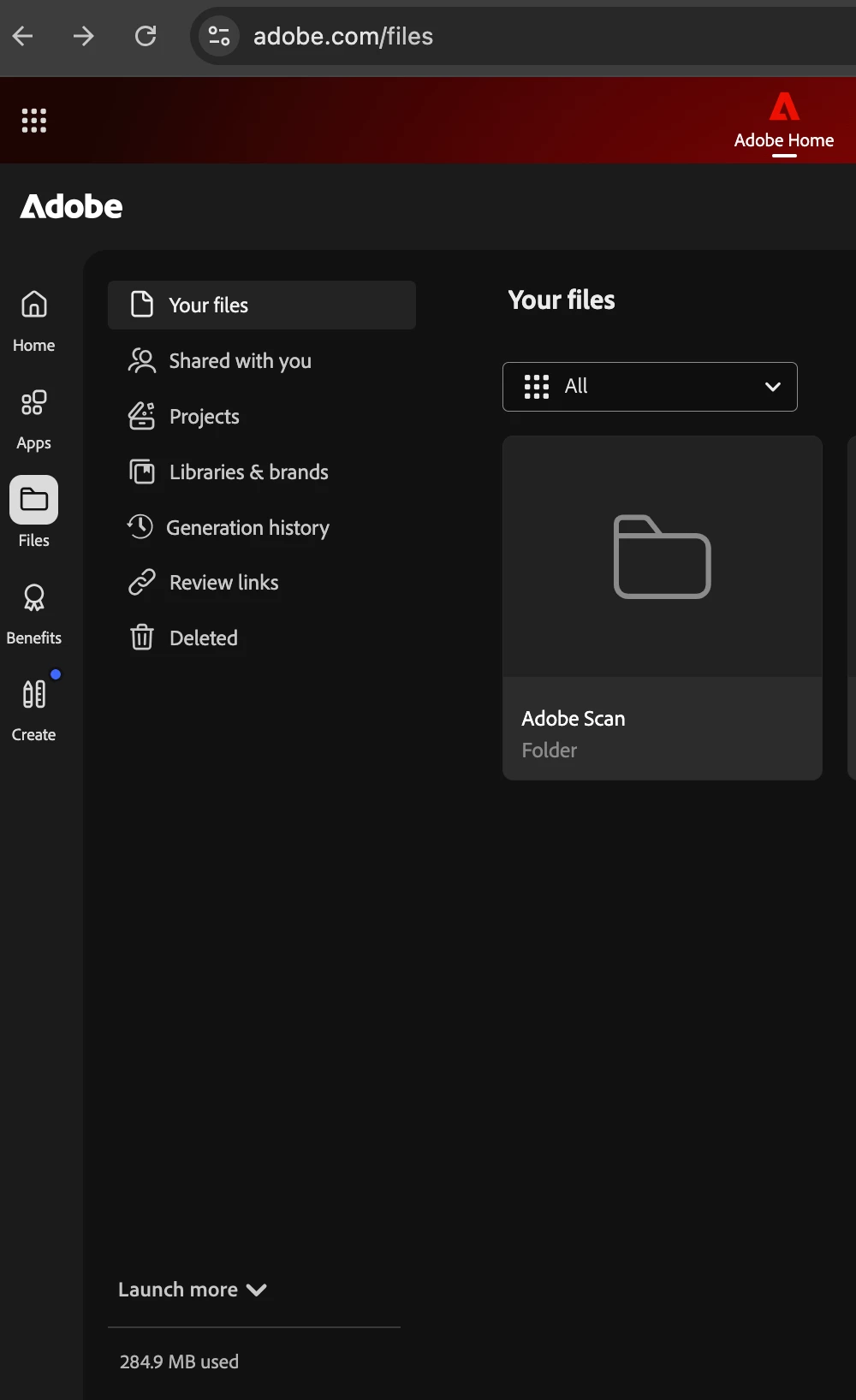
Task: Select the Files sidebar icon
Action: pos(33,500)
